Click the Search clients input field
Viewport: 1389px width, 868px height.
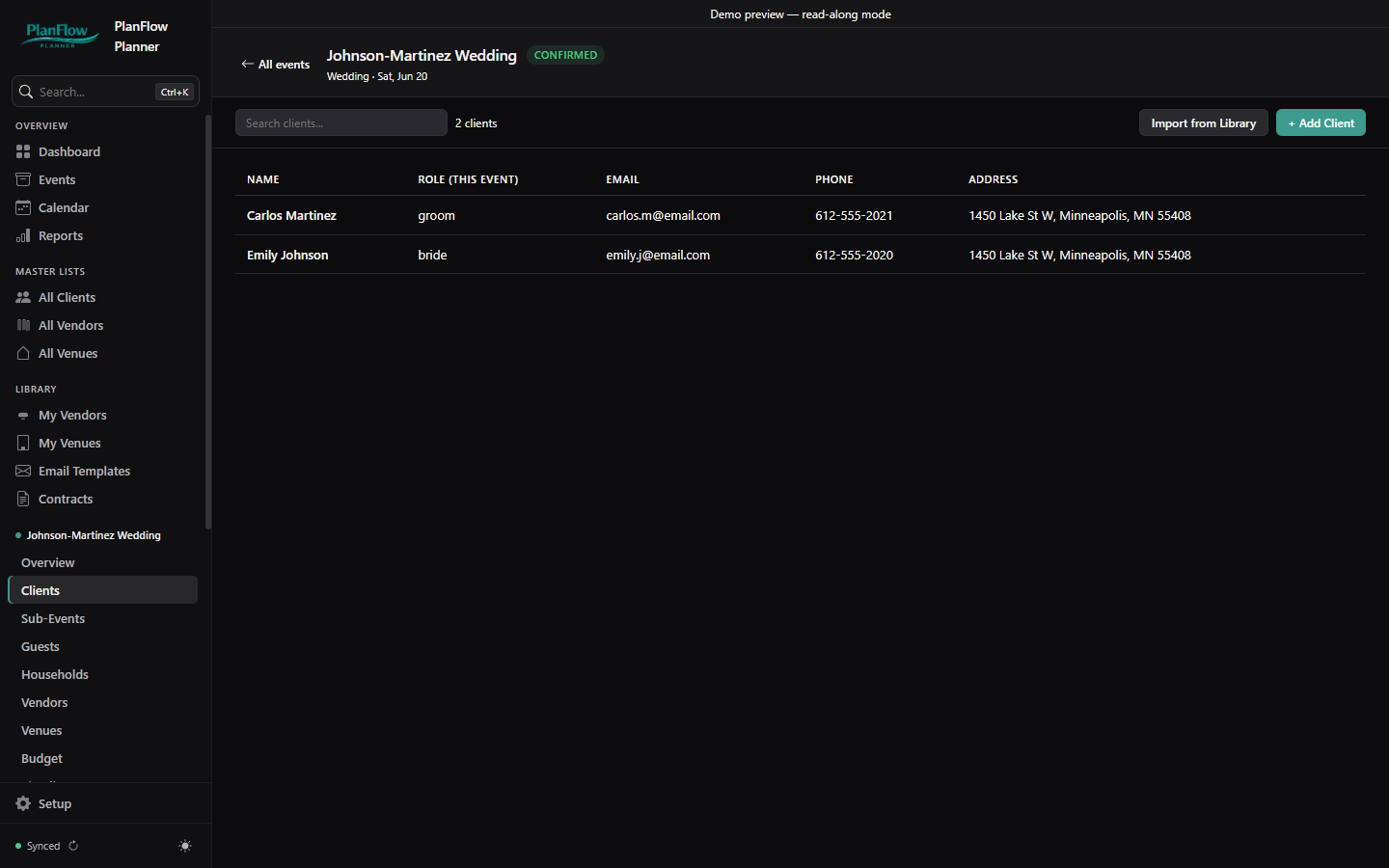pyautogui.click(x=341, y=122)
